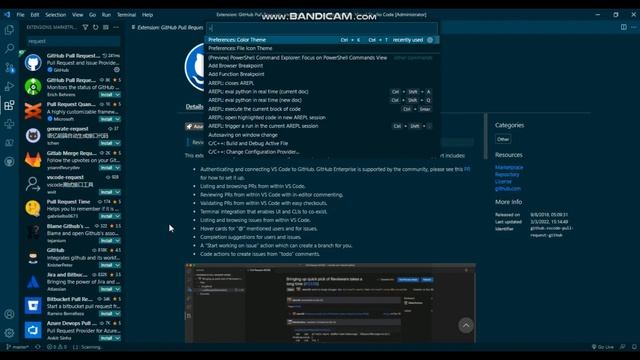Focus the command palette input field

(x=321, y=28)
